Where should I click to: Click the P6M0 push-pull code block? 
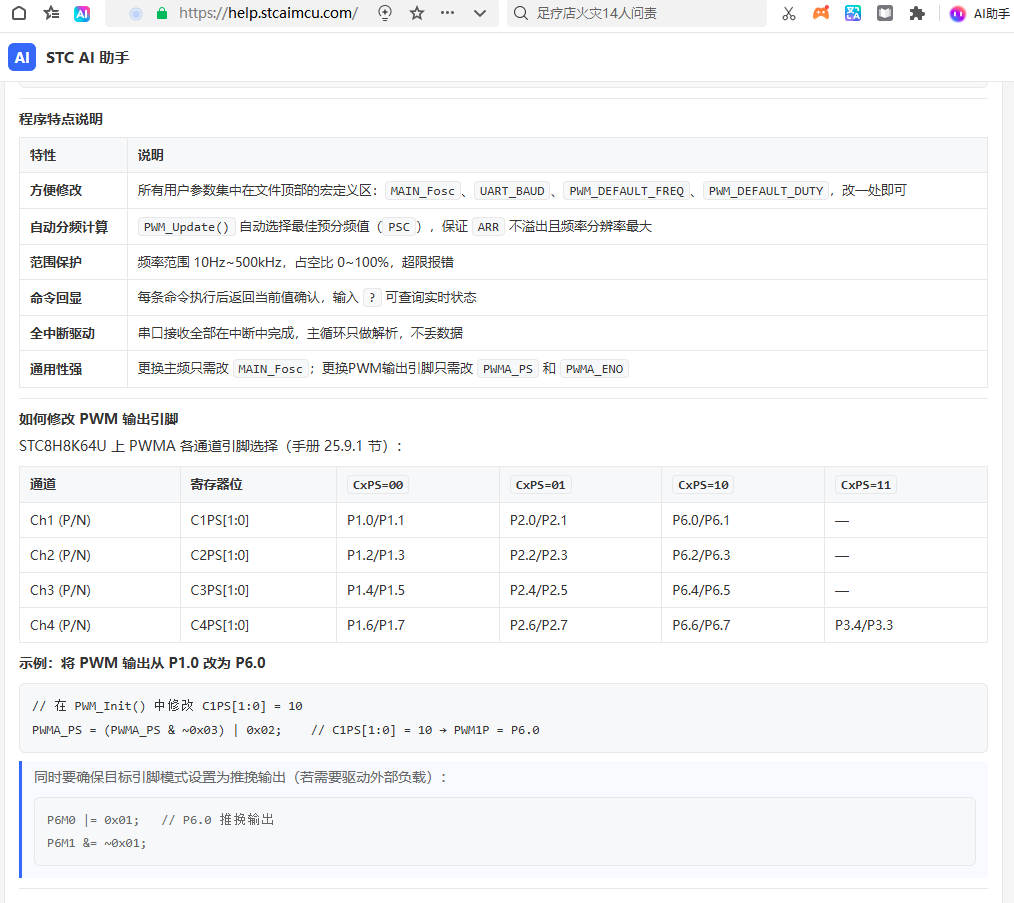(504, 831)
